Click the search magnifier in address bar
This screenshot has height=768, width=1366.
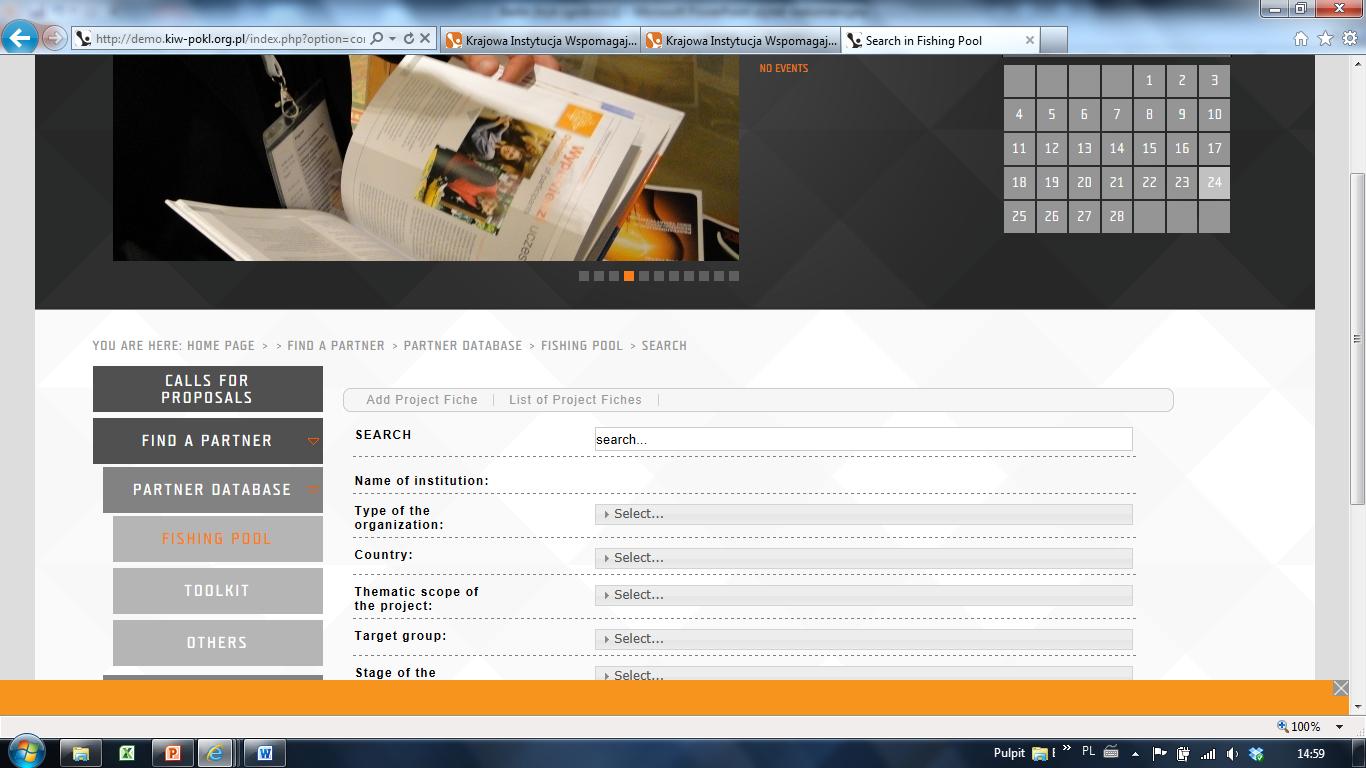[377, 39]
